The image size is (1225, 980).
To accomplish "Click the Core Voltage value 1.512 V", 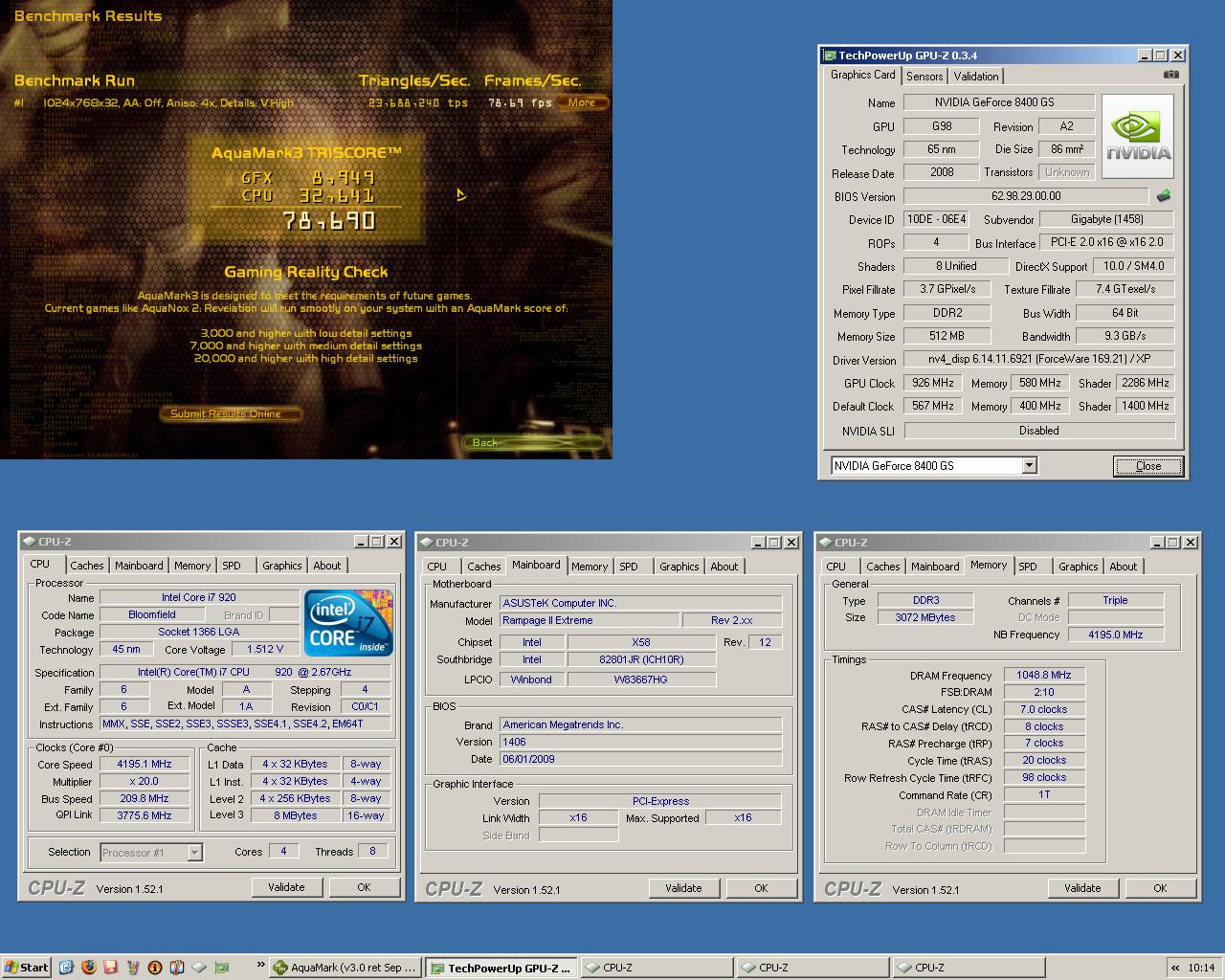I will [264, 649].
